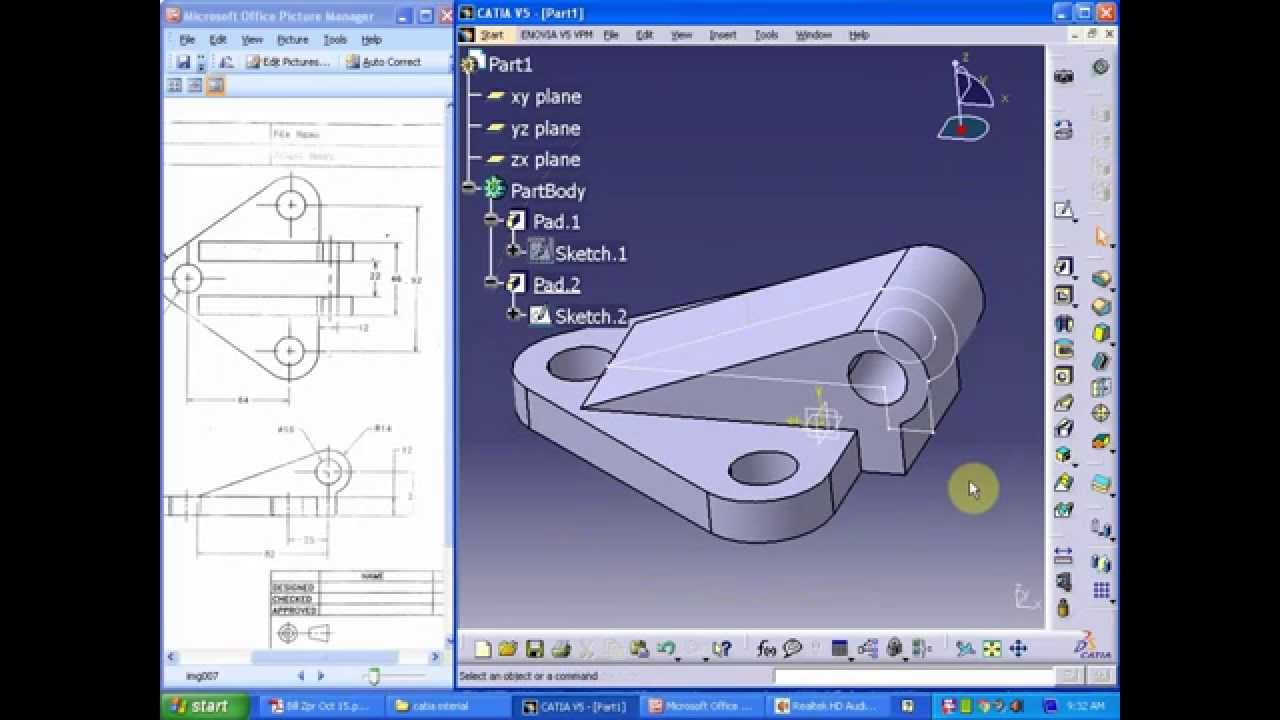Go to previous picture arrow
Image resolution: width=1280 pixels, height=720 pixels.
(x=301, y=677)
